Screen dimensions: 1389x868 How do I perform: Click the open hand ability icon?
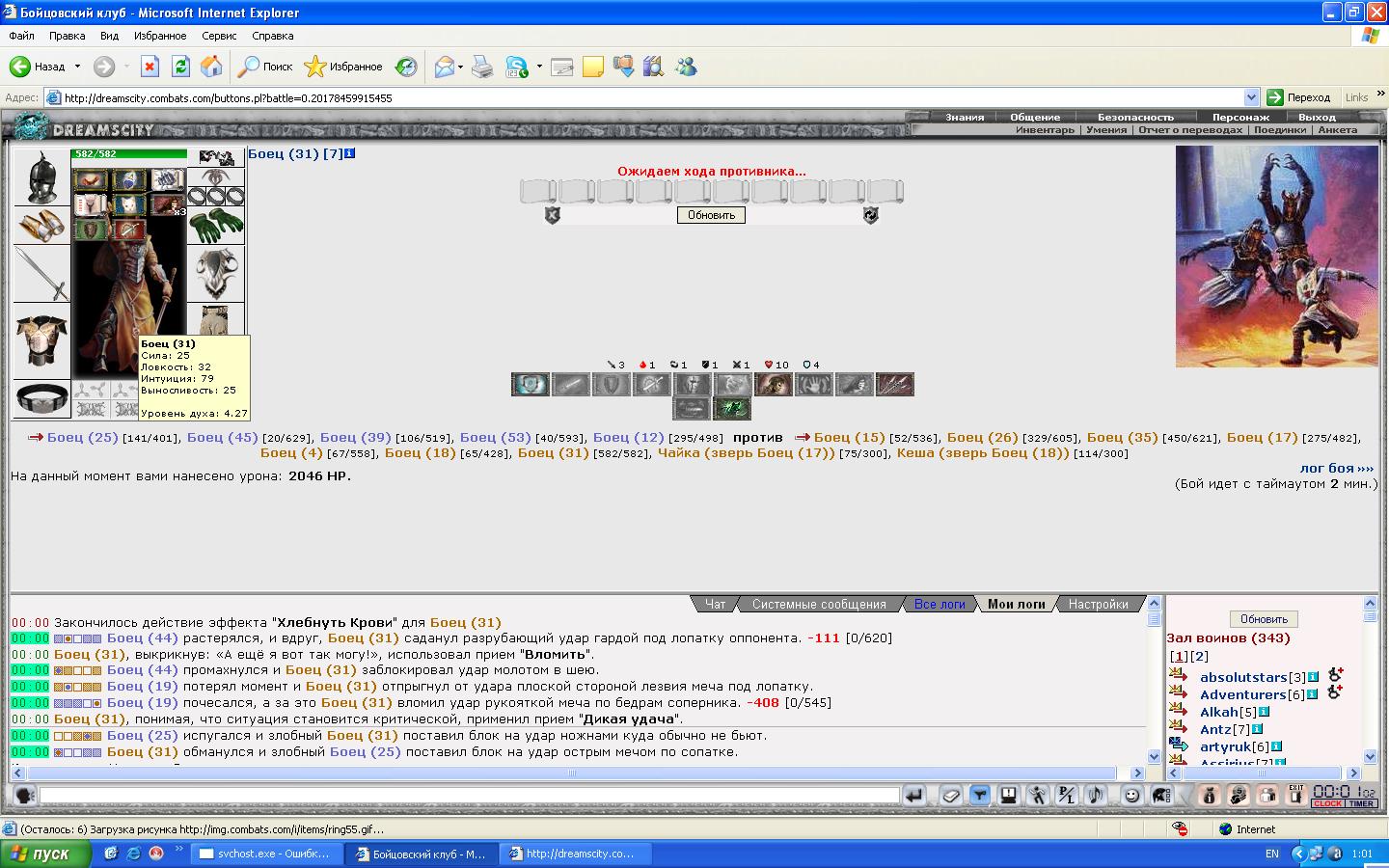(x=814, y=385)
